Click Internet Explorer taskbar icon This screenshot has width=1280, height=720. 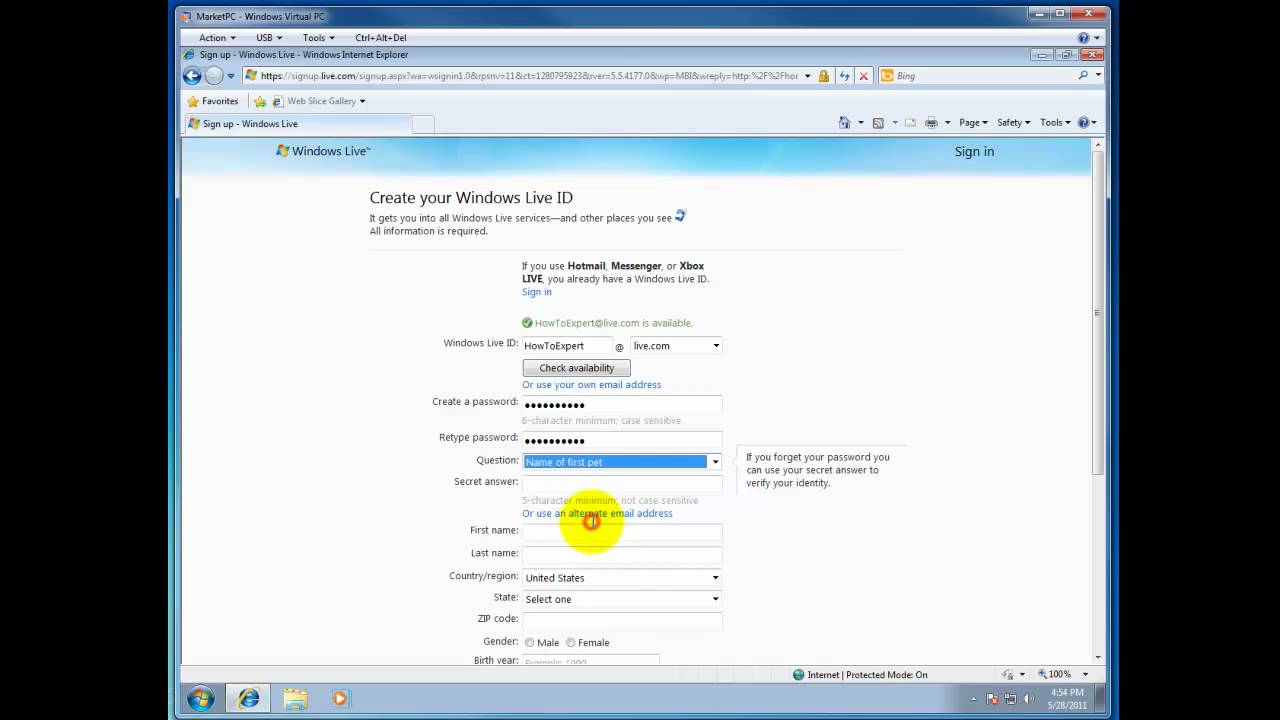248,698
